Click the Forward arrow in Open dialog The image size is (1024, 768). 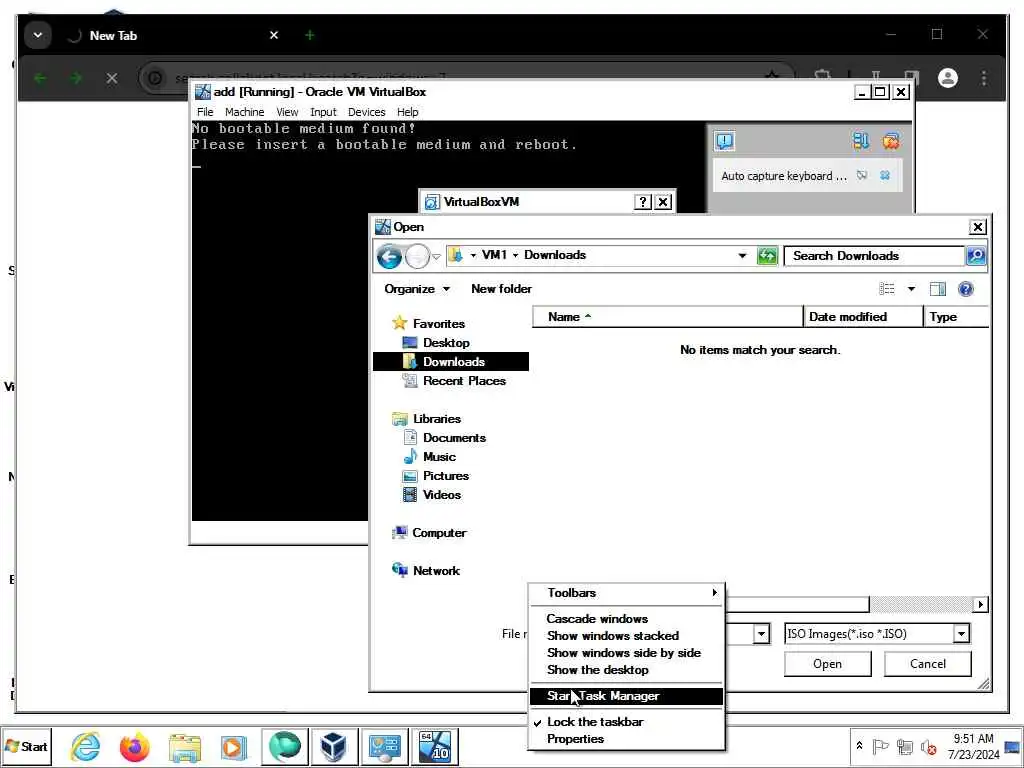tap(417, 256)
